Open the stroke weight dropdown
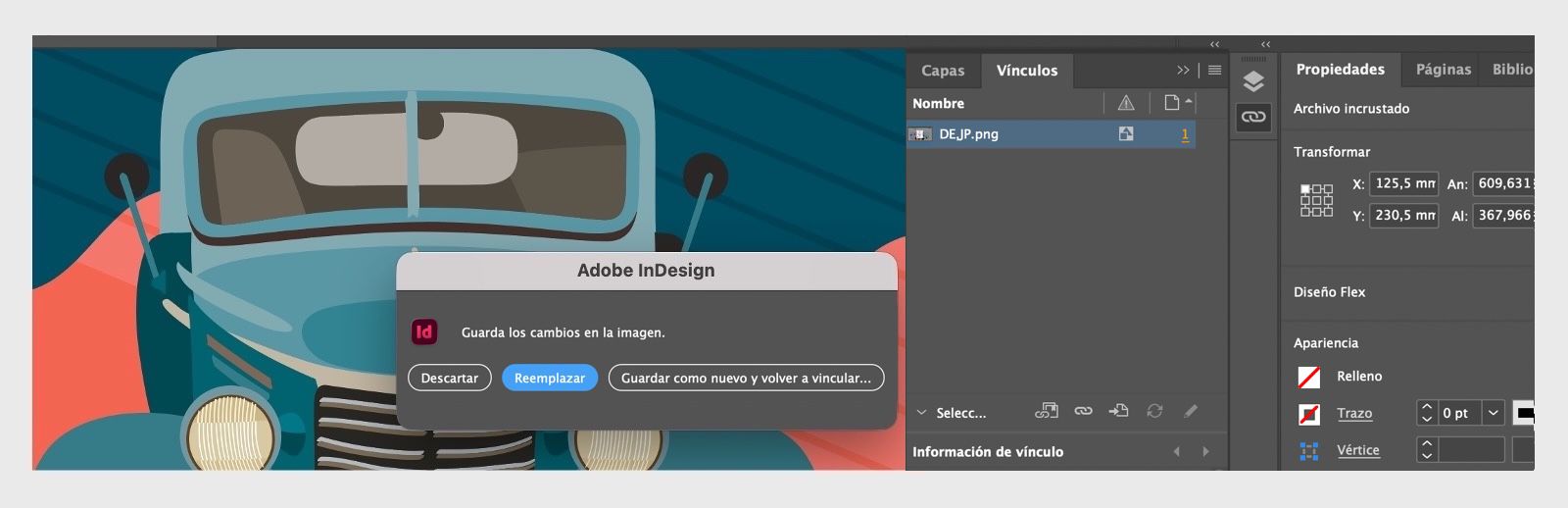 [x=1493, y=413]
